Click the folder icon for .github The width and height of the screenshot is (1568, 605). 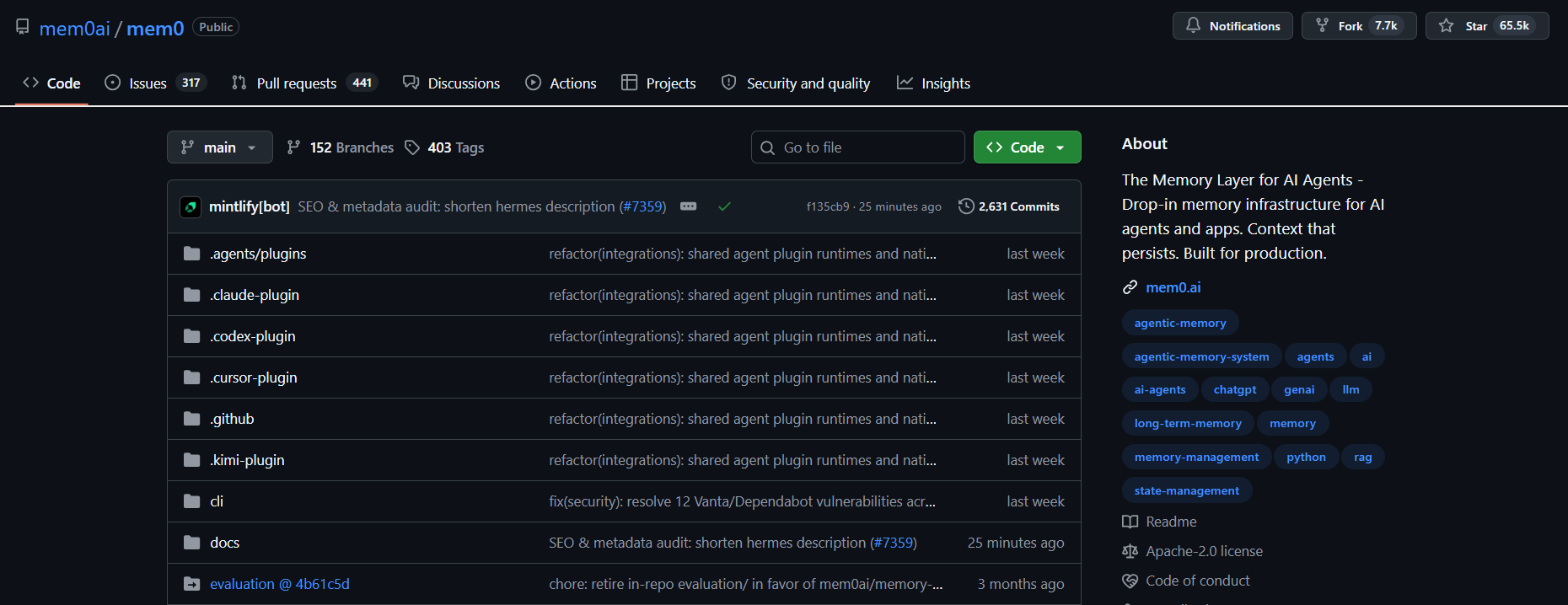pos(192,419)
